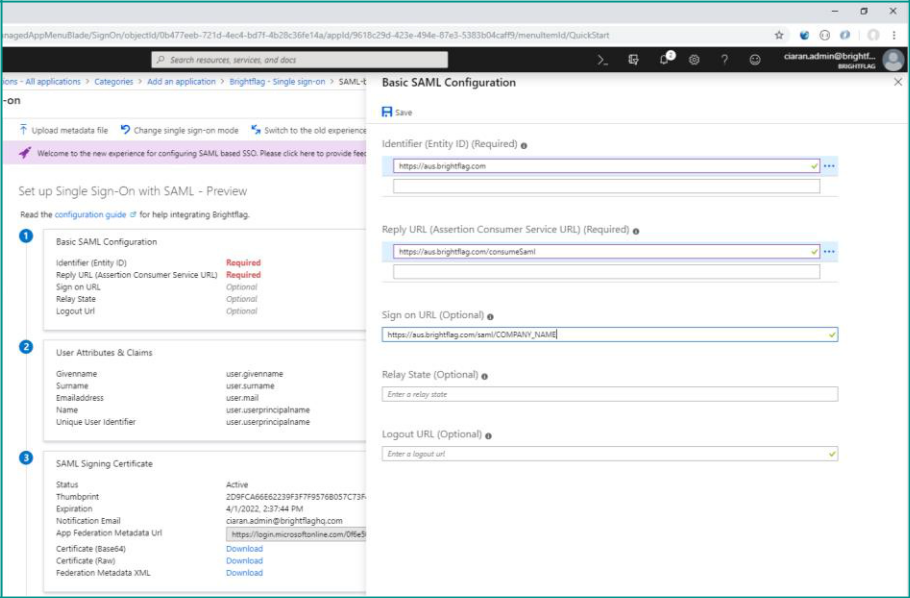Screen dimensions: 910x598
Task: Click the Identifier field with https://aus.brightflag.com
Action: (x=606, y=166)
